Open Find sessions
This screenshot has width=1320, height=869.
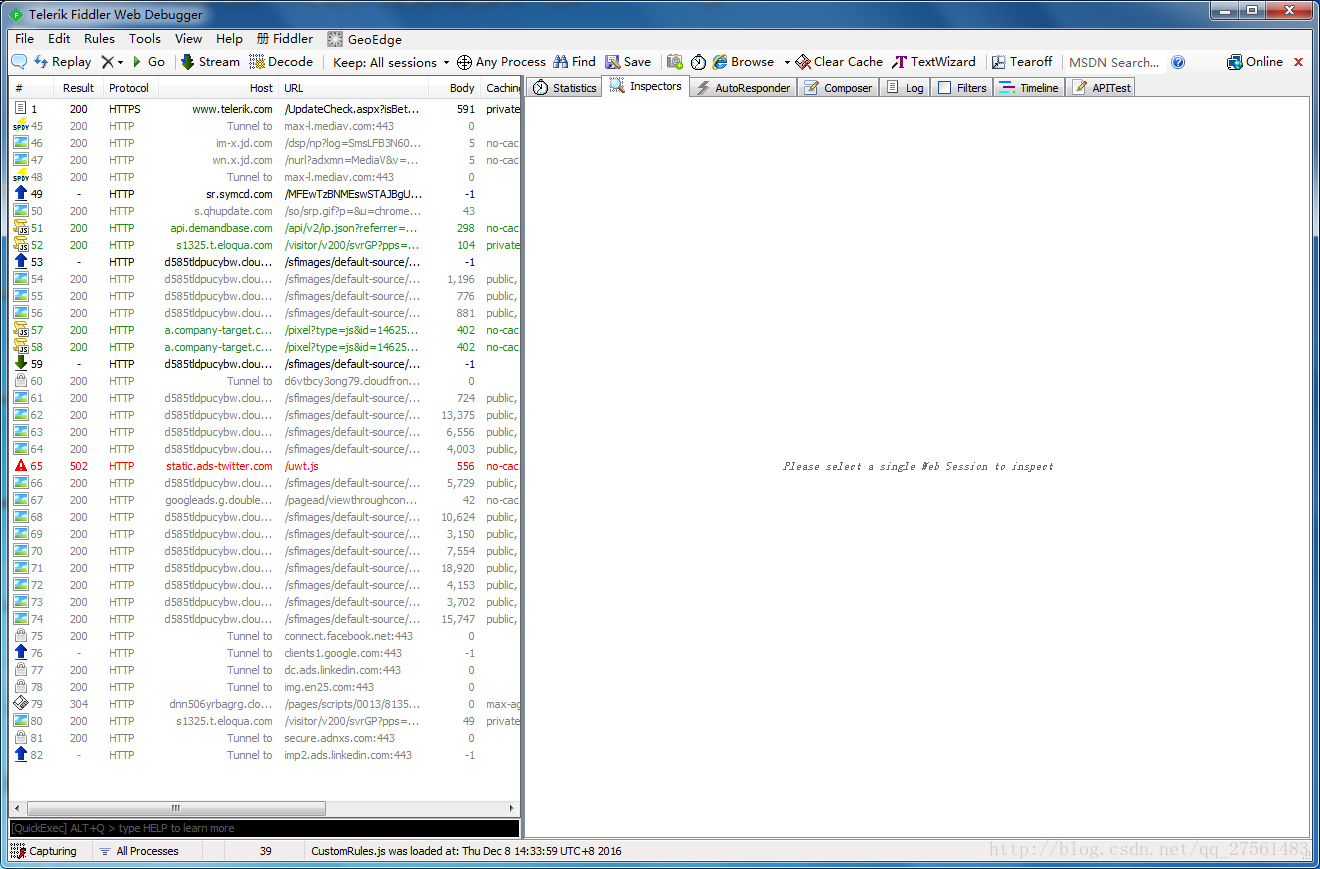574,62
